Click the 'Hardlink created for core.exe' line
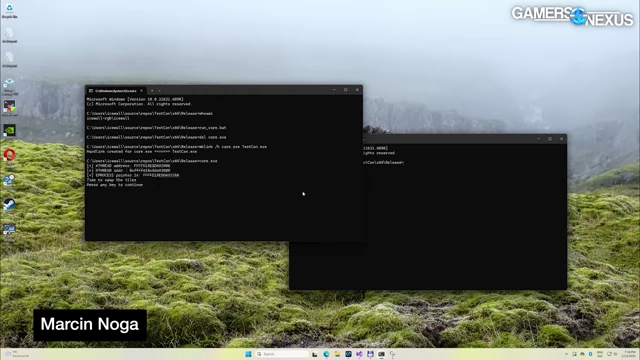 (142, 151)
